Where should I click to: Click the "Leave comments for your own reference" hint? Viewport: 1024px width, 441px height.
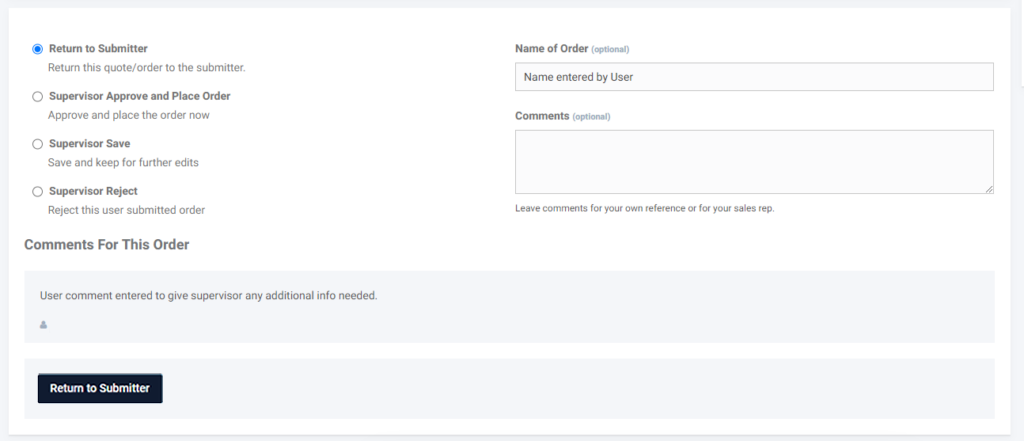644,208
